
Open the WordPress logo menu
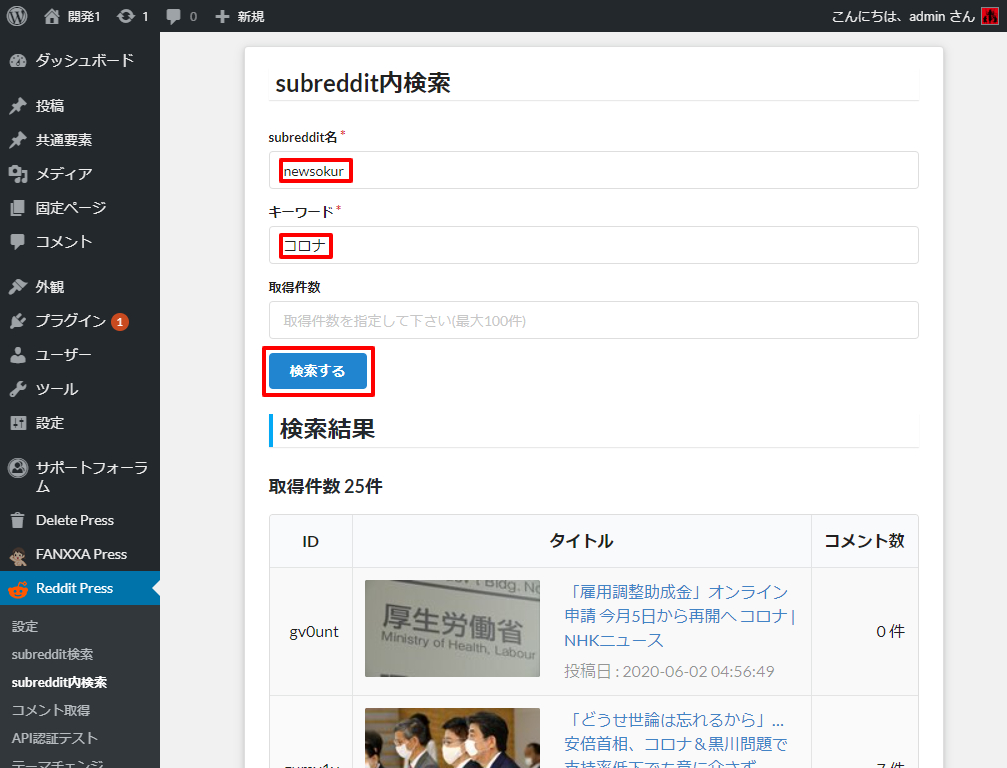coord(17,15)
